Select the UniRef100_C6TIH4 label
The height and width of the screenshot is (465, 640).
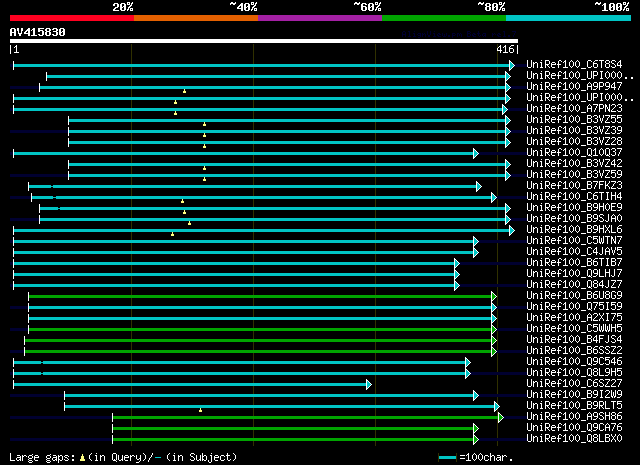[x=574, y=197]
